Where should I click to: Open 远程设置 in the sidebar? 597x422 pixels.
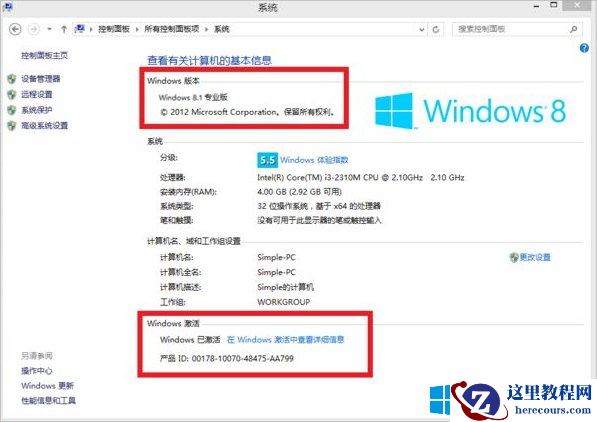pos(37,94)
